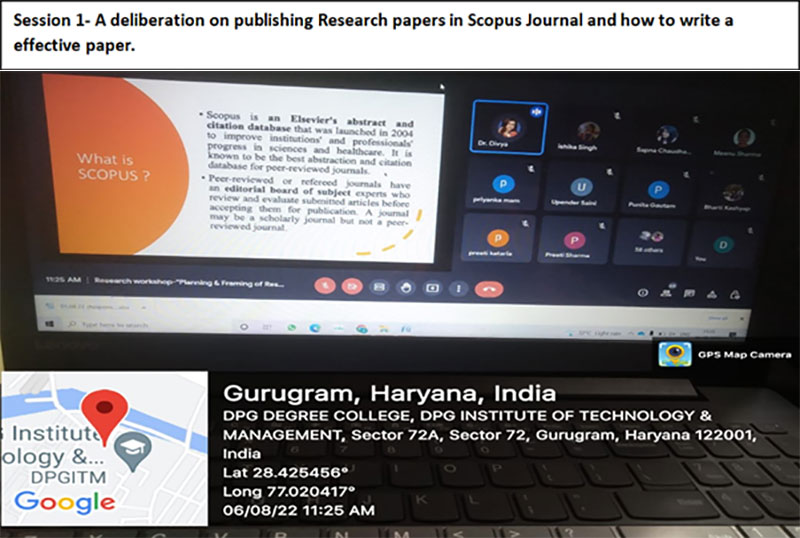Open Cortana from the taskbar circle icon
The height and width of the screenshot is (538, 800).
click(x=244, y=327)
